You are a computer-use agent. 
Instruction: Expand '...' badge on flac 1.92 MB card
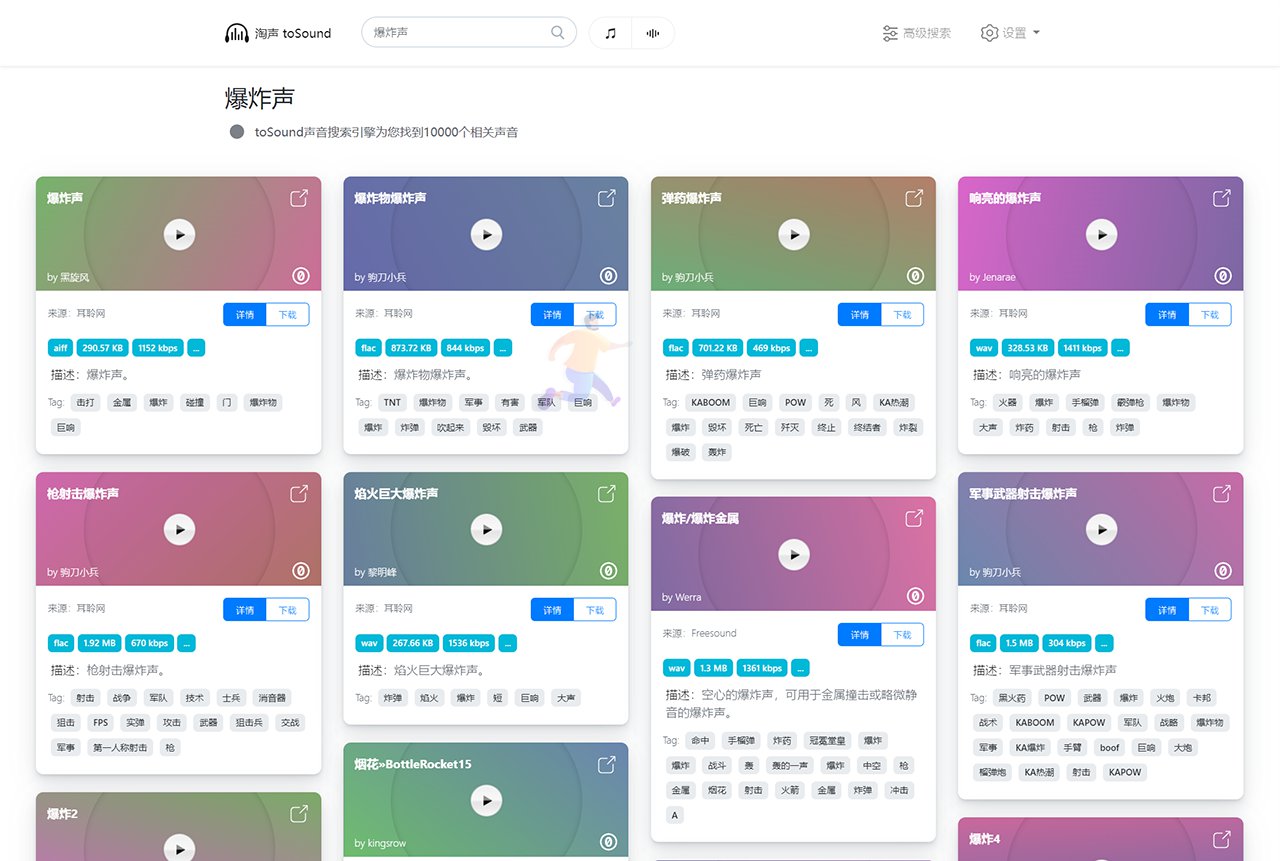[186, 643]
